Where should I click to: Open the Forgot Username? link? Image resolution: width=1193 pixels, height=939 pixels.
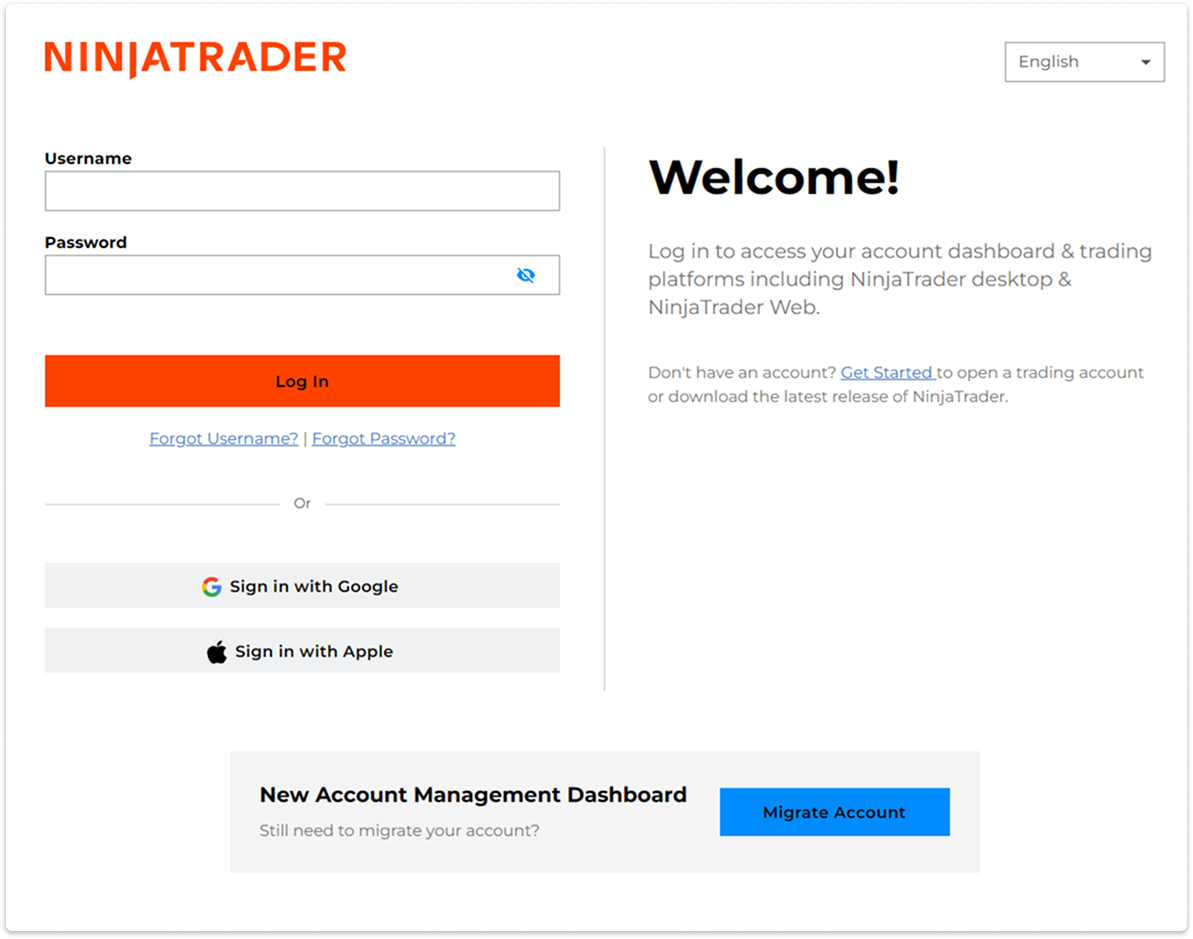(224, 438)
